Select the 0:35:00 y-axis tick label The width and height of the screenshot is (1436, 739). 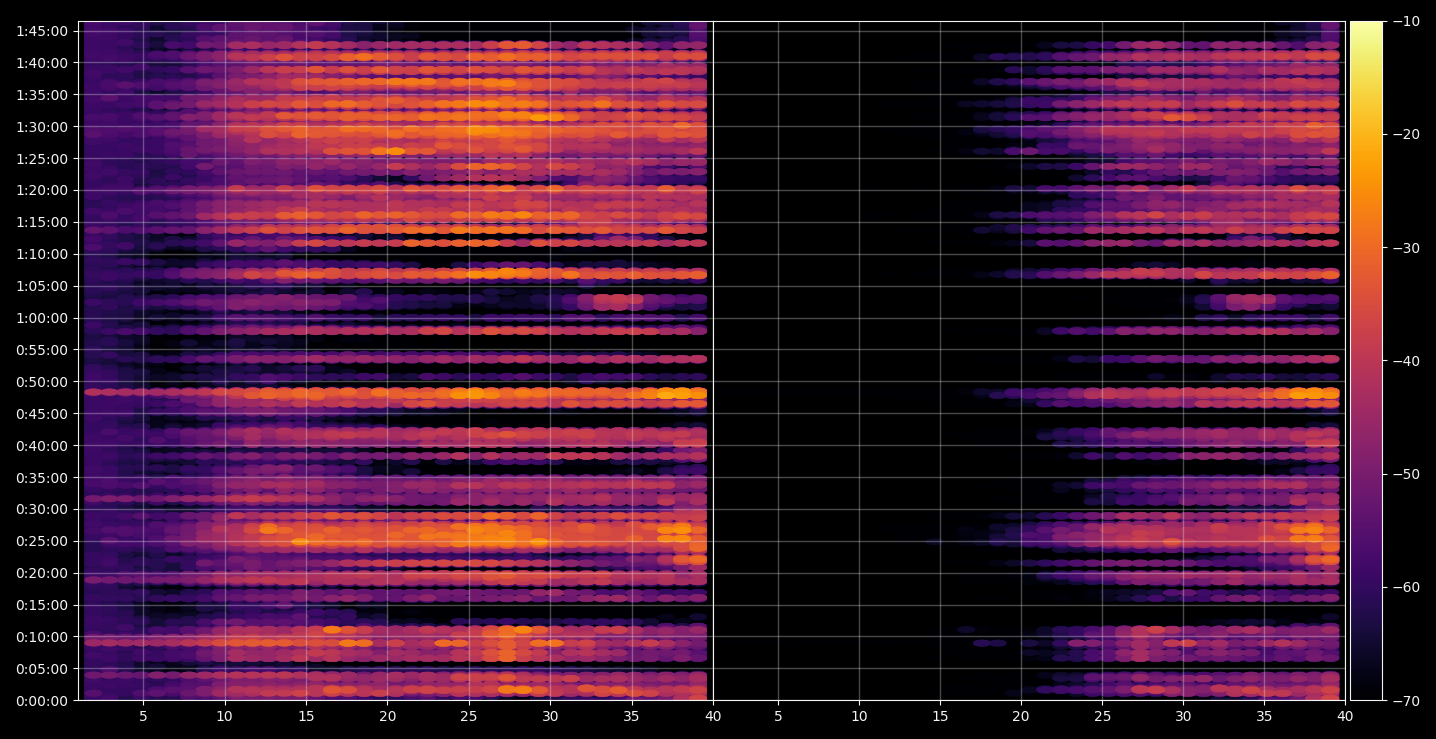tap(42, 478)
